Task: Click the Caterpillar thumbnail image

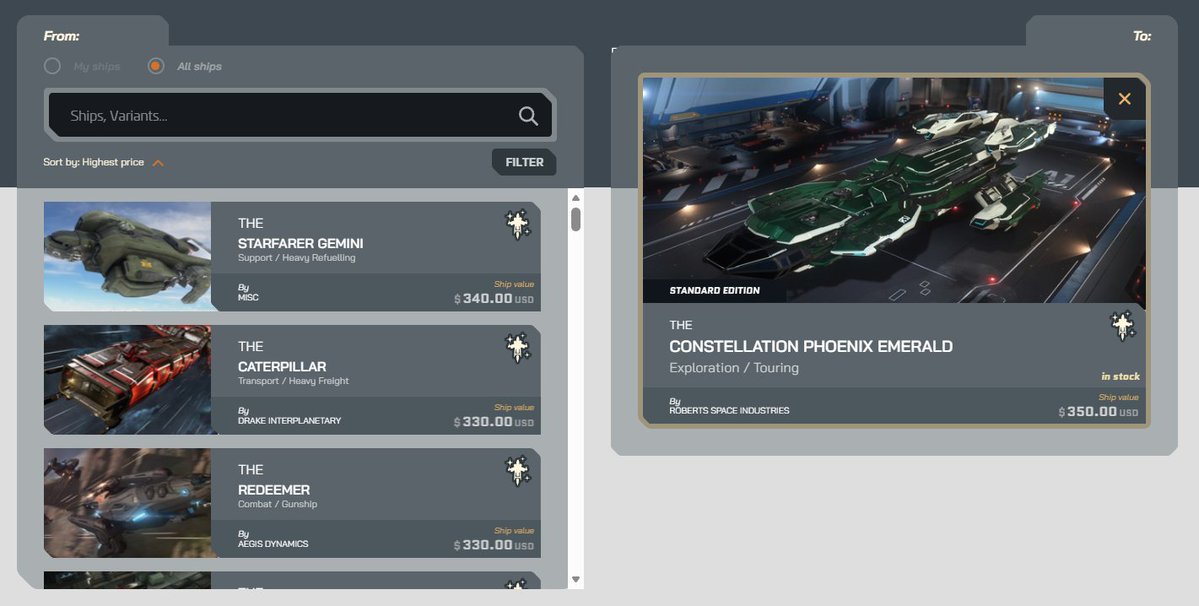Action: 127,380
